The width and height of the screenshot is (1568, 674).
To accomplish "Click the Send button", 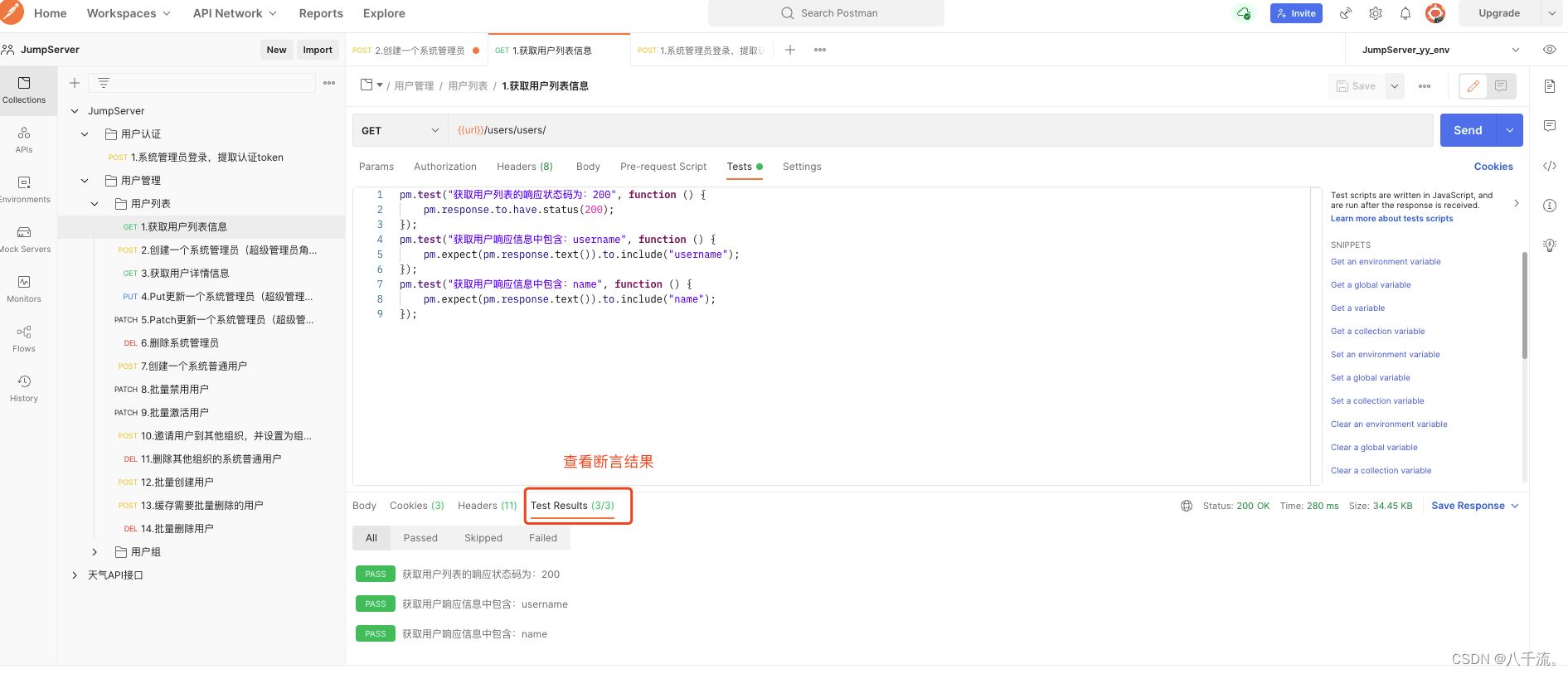I will [x=1468, y=130].
